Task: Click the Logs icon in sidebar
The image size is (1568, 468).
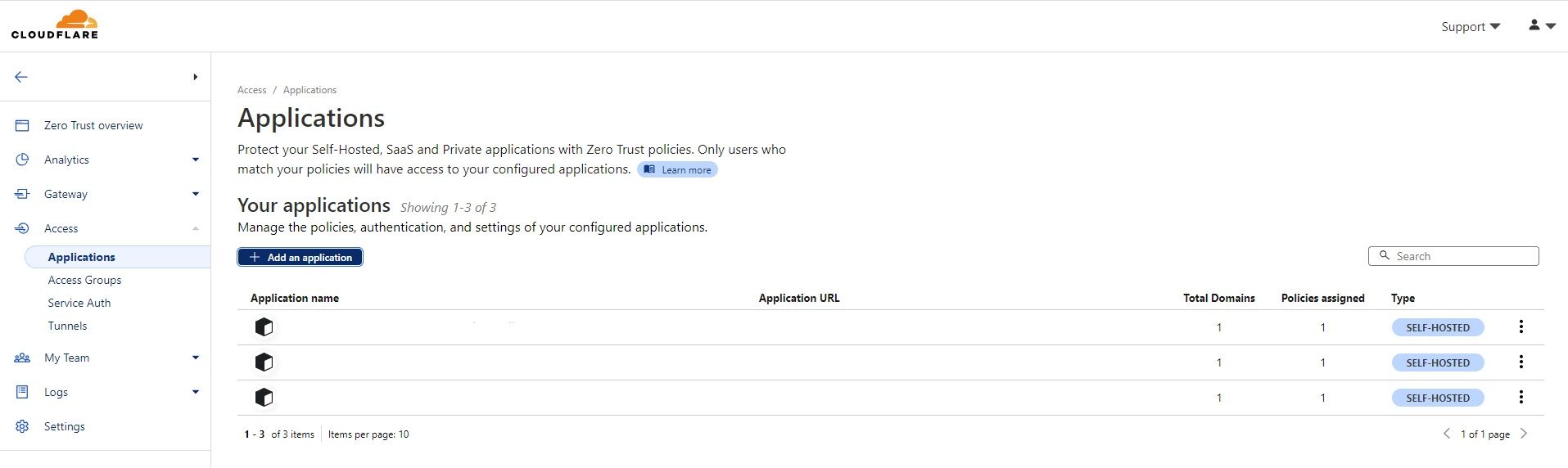Action: pos(22,392)
